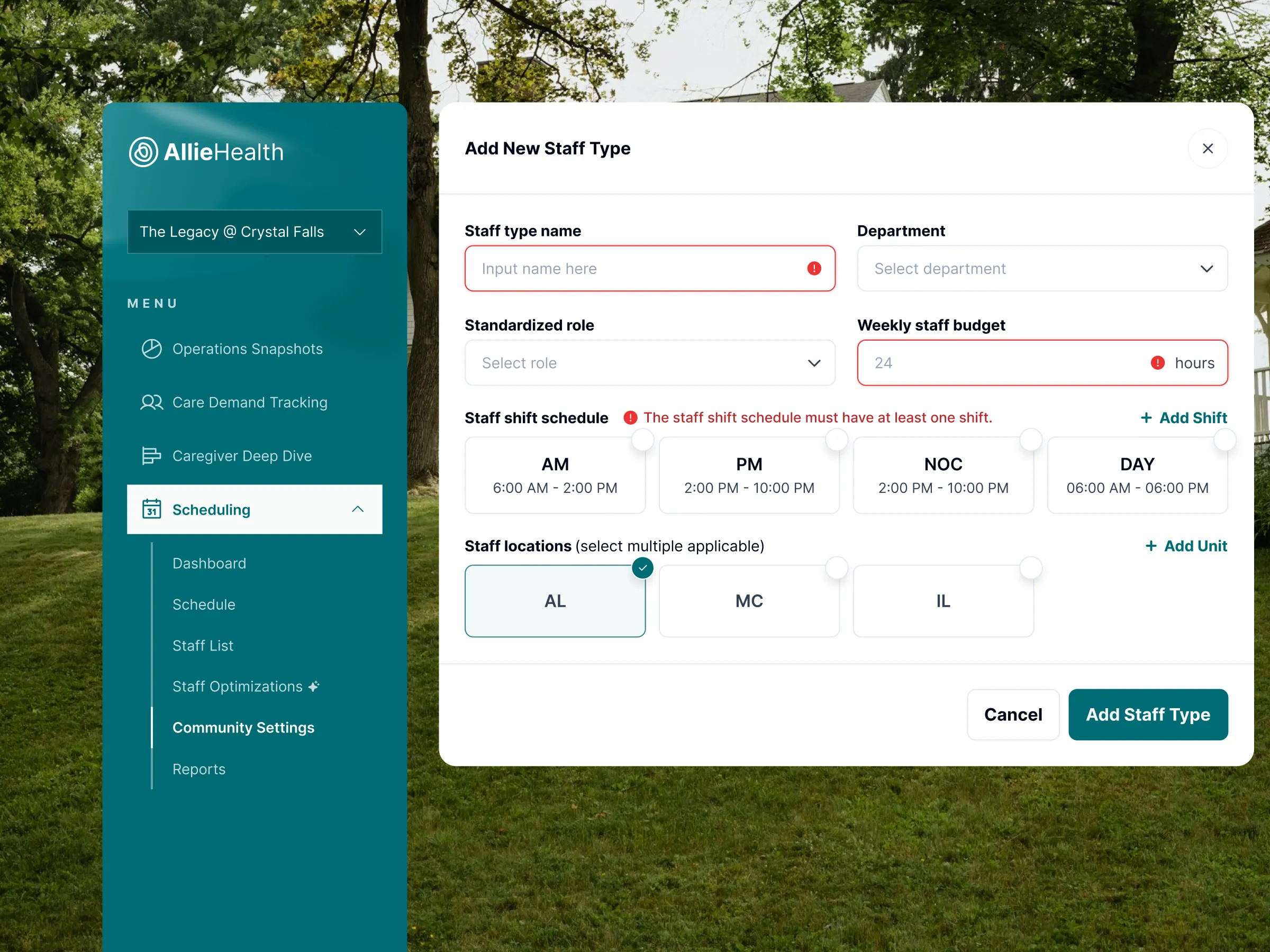Open the Staff List menu item
1270x952 pixels.
tap(203, 646)
